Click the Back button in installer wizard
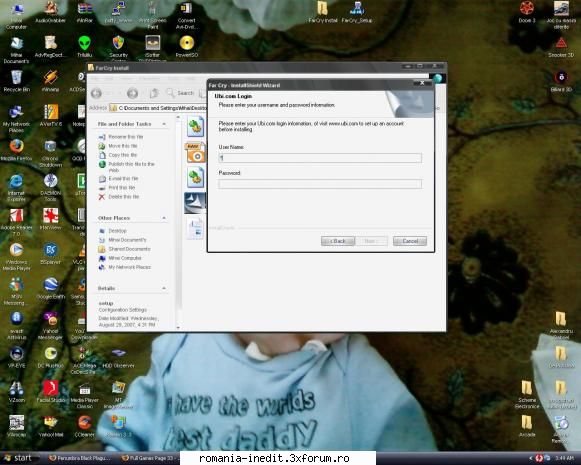The width and height of the screenshot is (581, 465). coord(338,241)
